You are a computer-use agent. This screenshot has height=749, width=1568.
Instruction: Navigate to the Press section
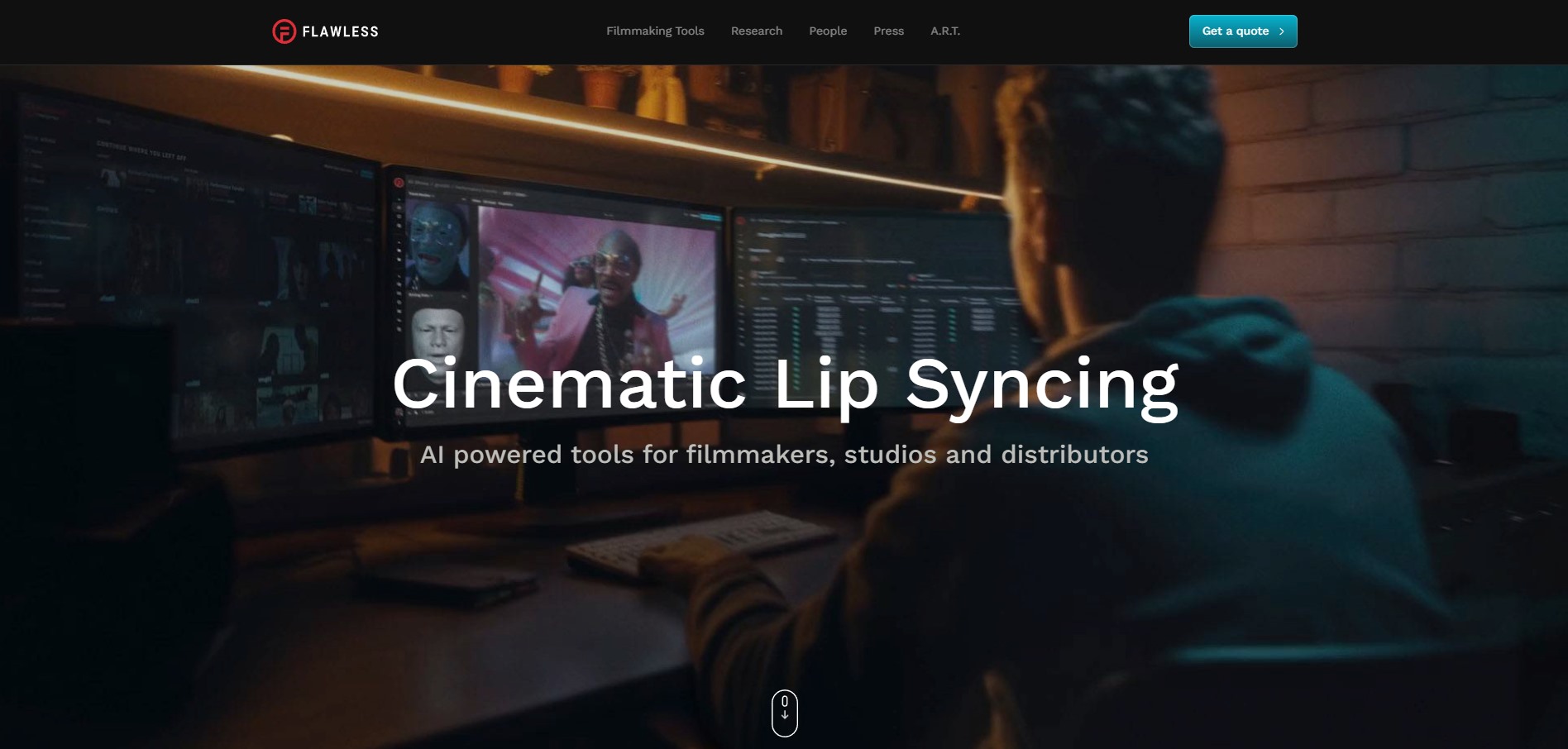point(888,31)
